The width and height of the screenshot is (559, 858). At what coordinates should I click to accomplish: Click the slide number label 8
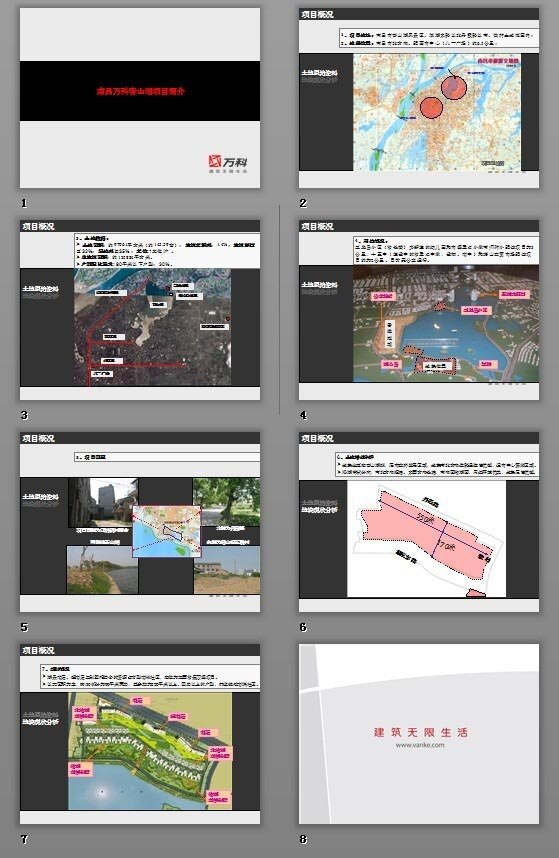[303, 839]
